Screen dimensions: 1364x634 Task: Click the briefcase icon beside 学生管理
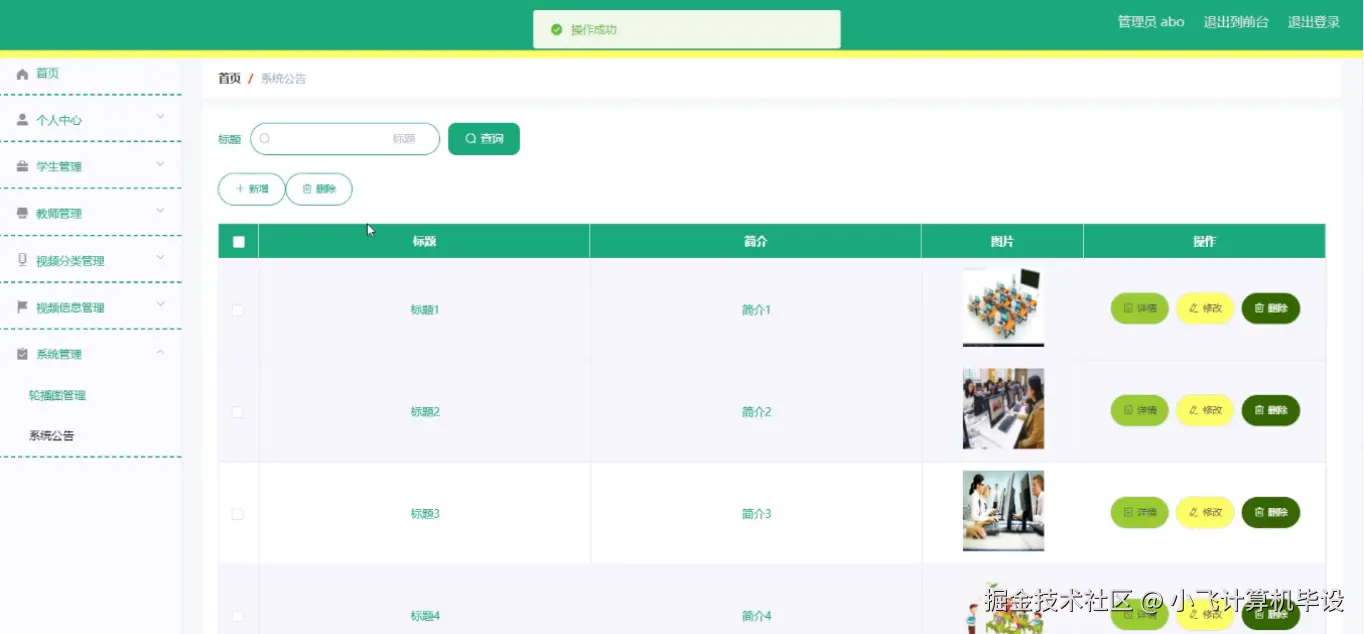coord(22,167)
